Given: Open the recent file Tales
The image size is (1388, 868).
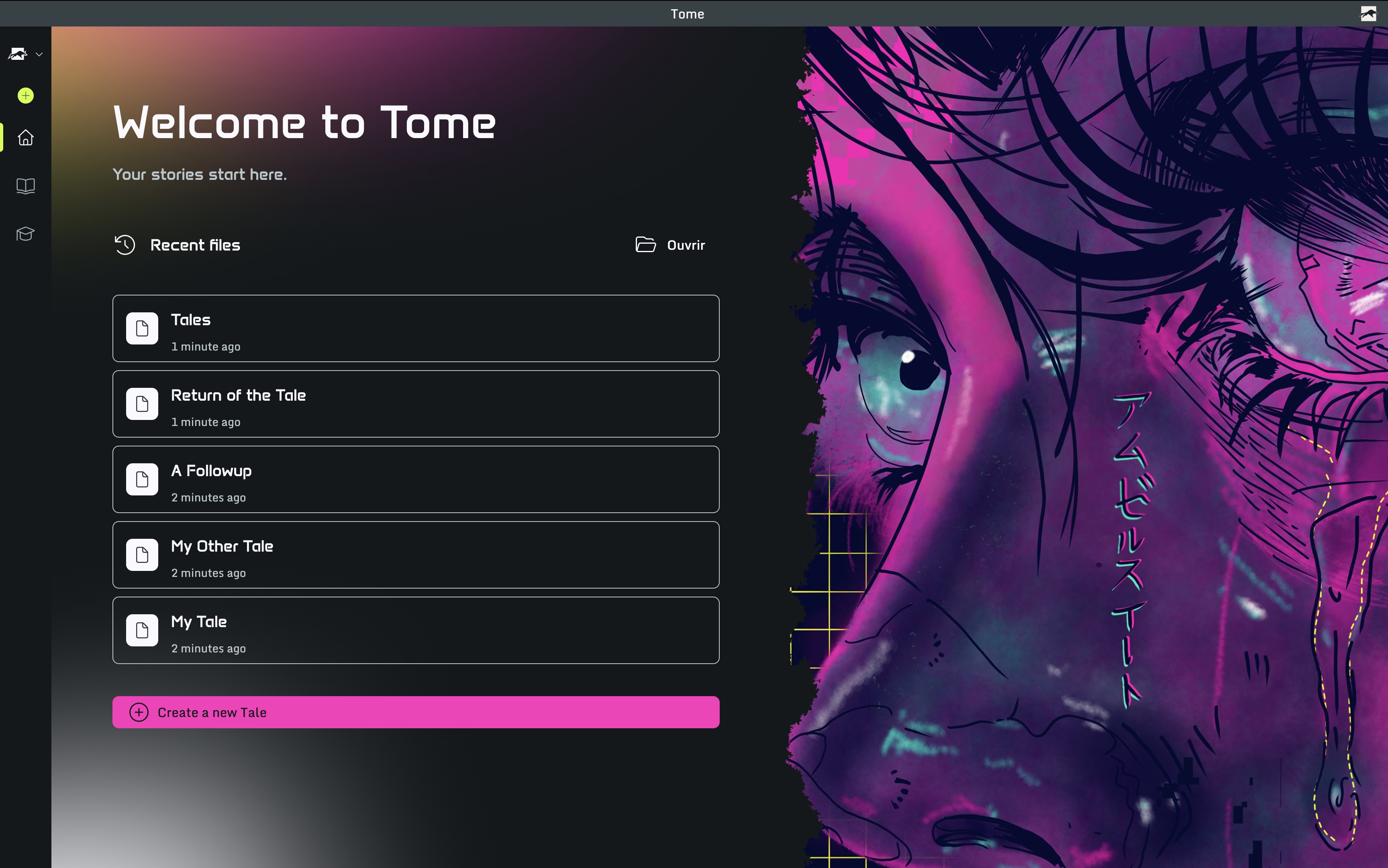Looking at the screenshot, I should click(416, 328).
